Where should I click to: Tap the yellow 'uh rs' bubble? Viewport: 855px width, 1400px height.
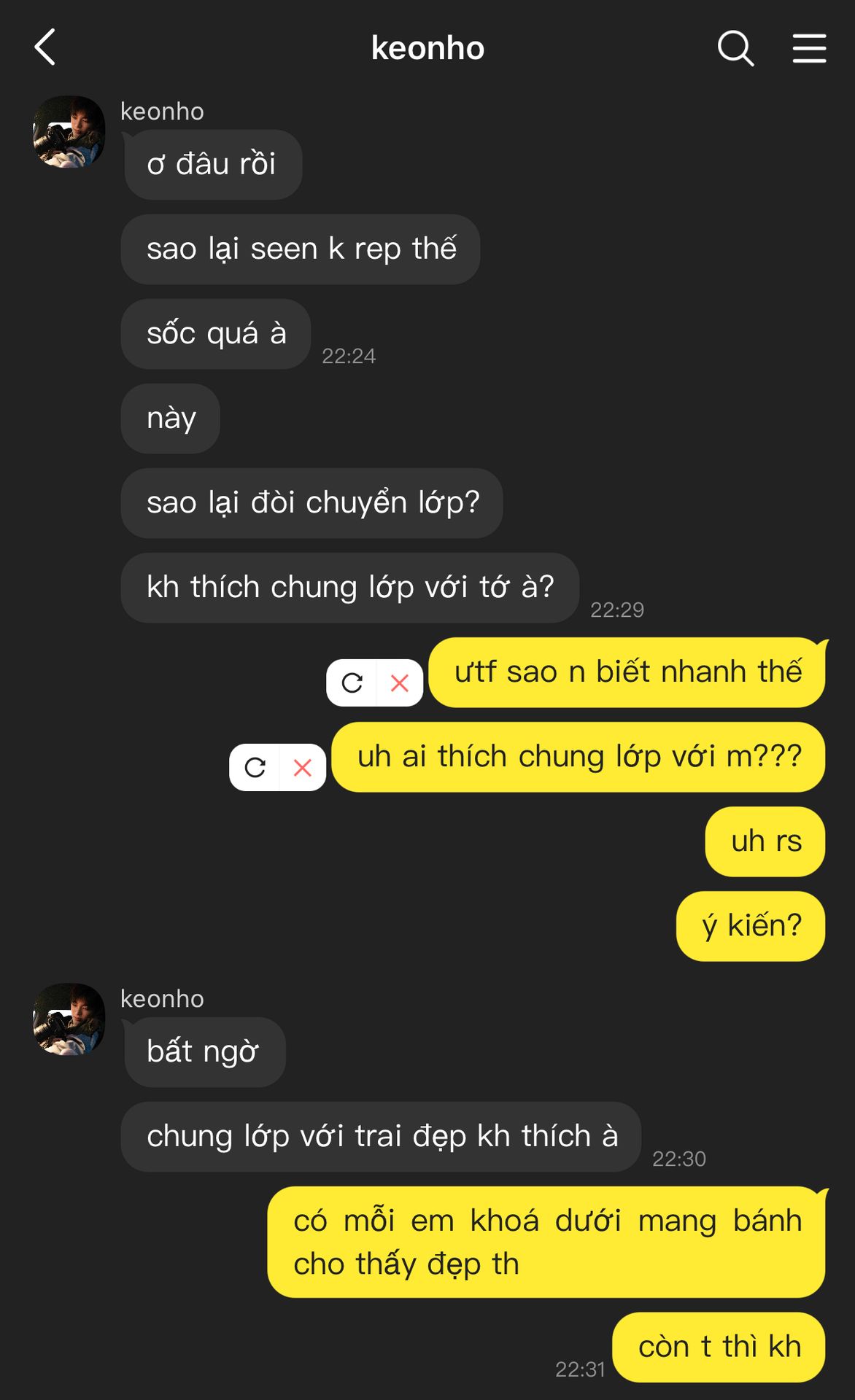point(765,841)
